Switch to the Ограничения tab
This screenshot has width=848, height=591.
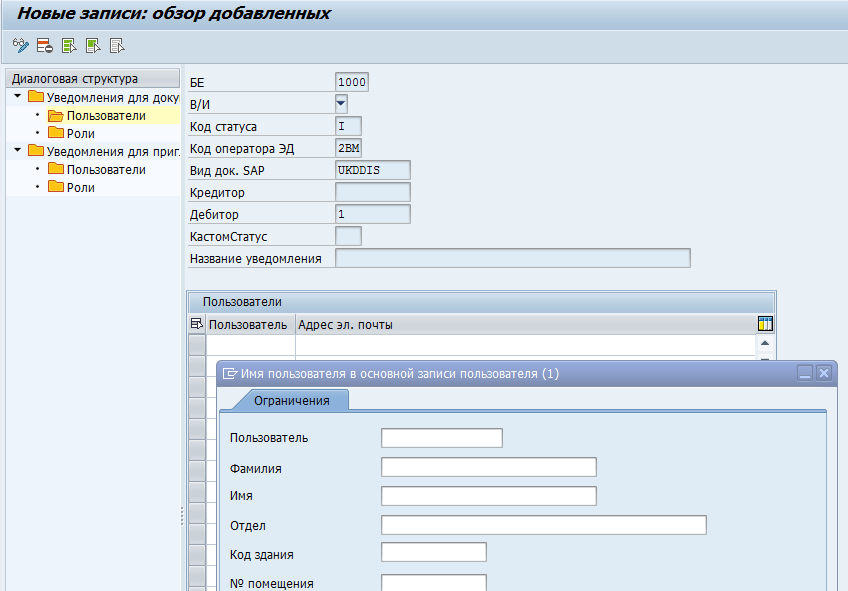pos(291,400)
